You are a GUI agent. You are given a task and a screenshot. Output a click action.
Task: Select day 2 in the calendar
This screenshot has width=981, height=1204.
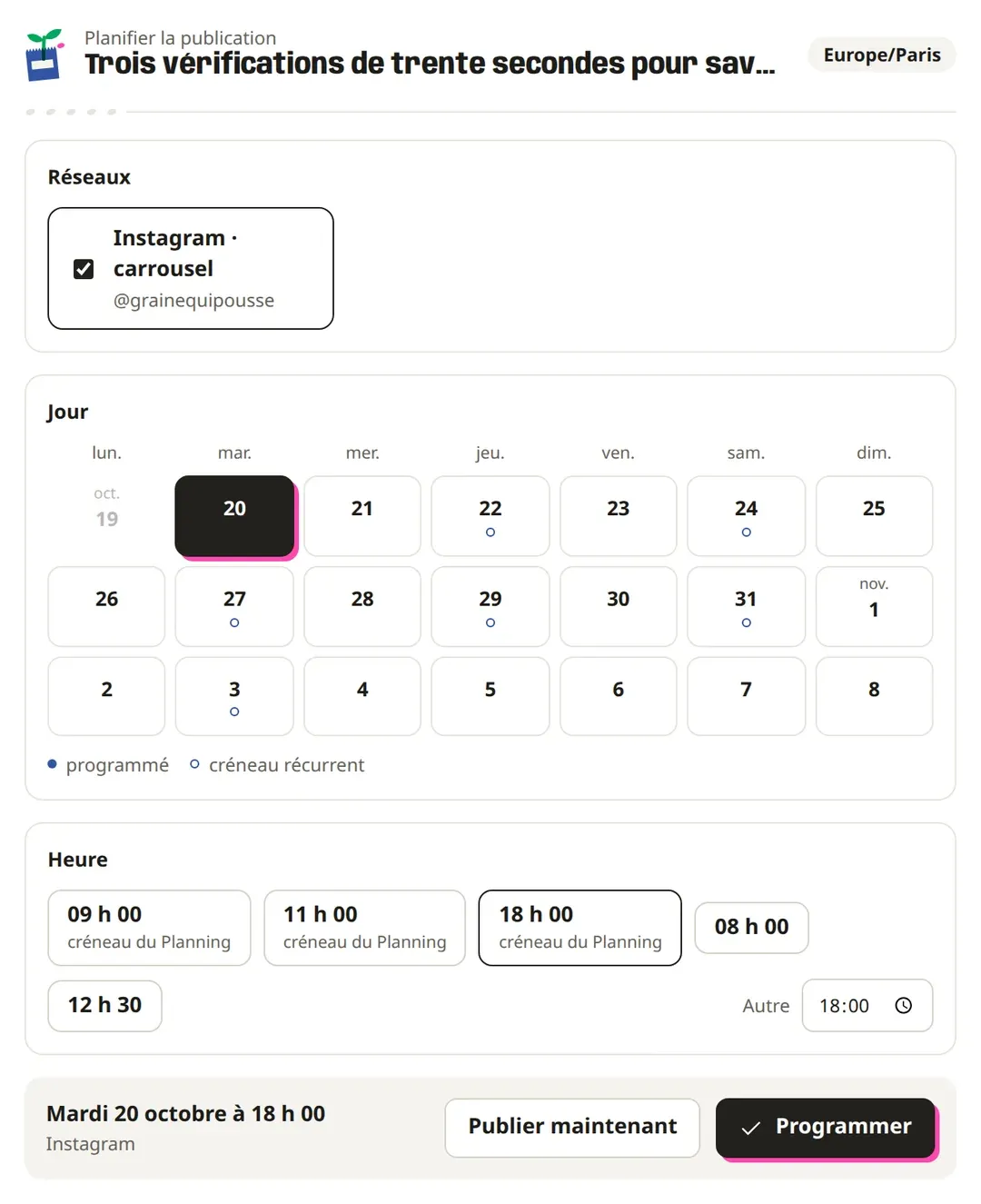[106, 696]
